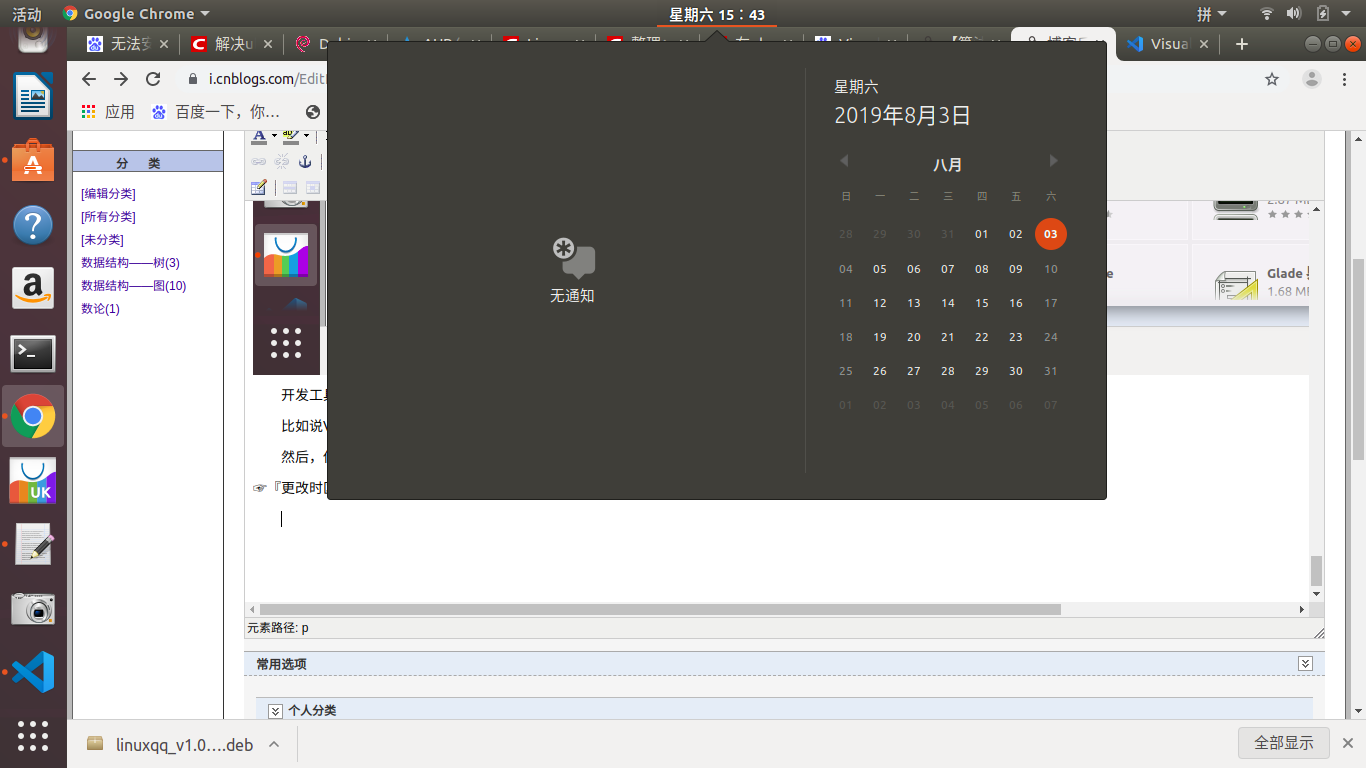1366x768 pixels.
Task: Click 活动 Activities in top bar
Action: 27,14
